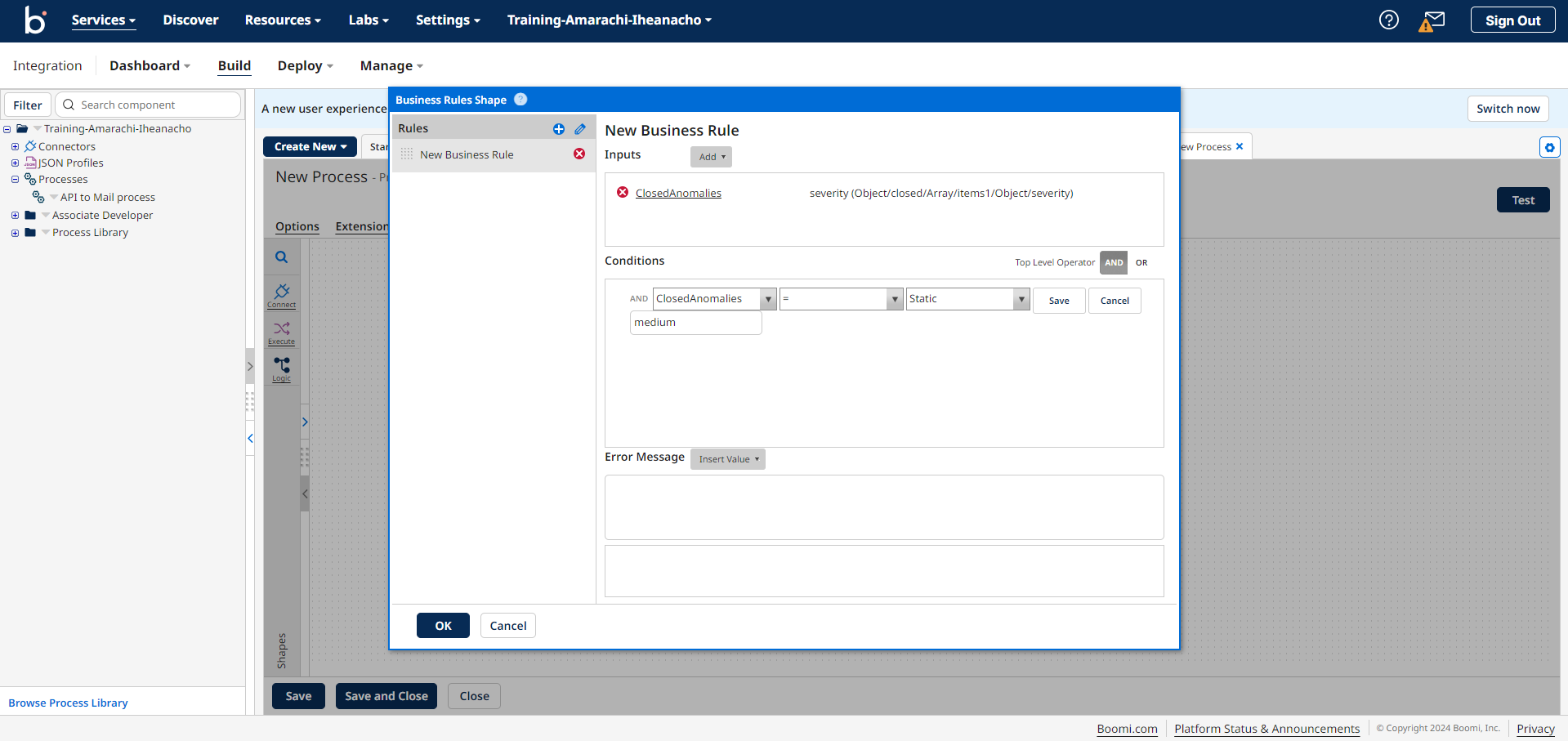The width and height of the screenshot is (1568, 741).
Task: Open the help question mark icon
Action: click(1388, 20)
